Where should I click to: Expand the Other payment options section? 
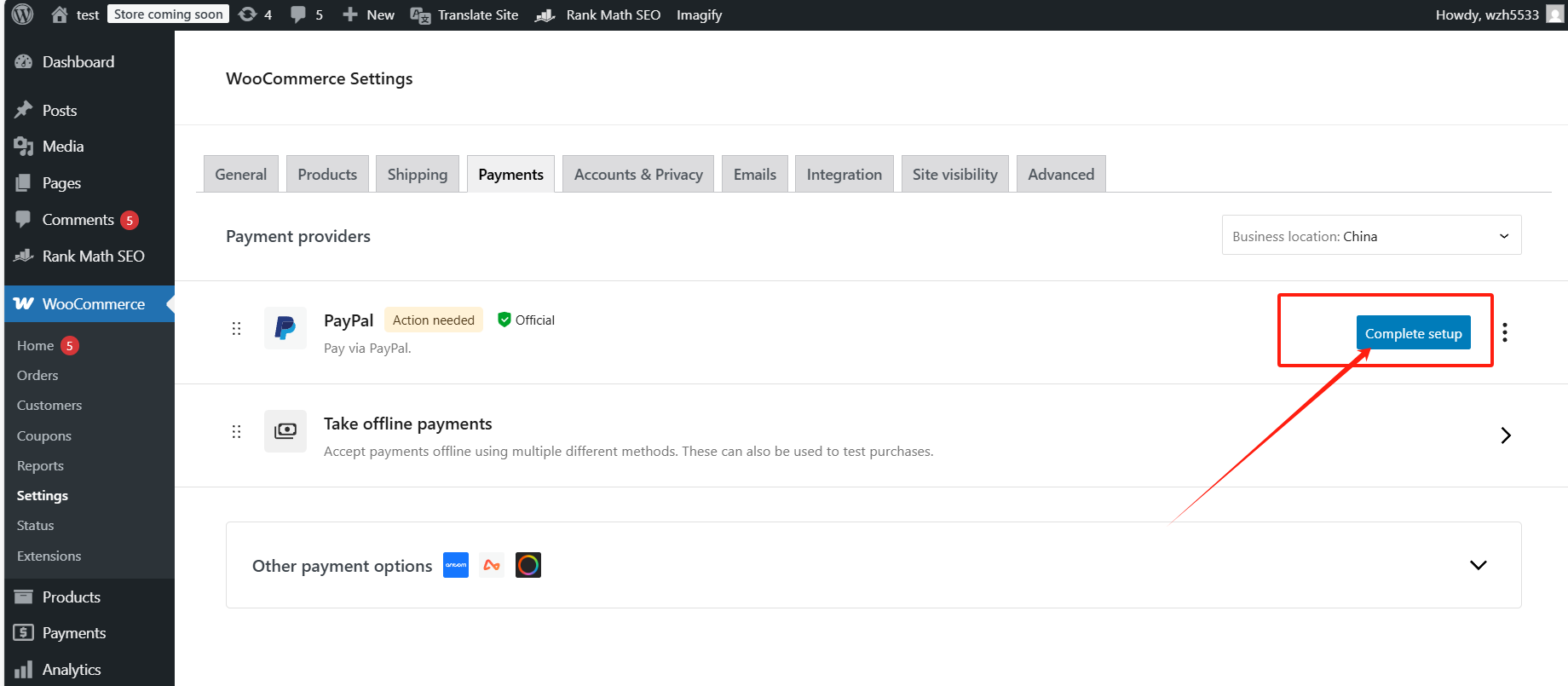pos(1478,565)
